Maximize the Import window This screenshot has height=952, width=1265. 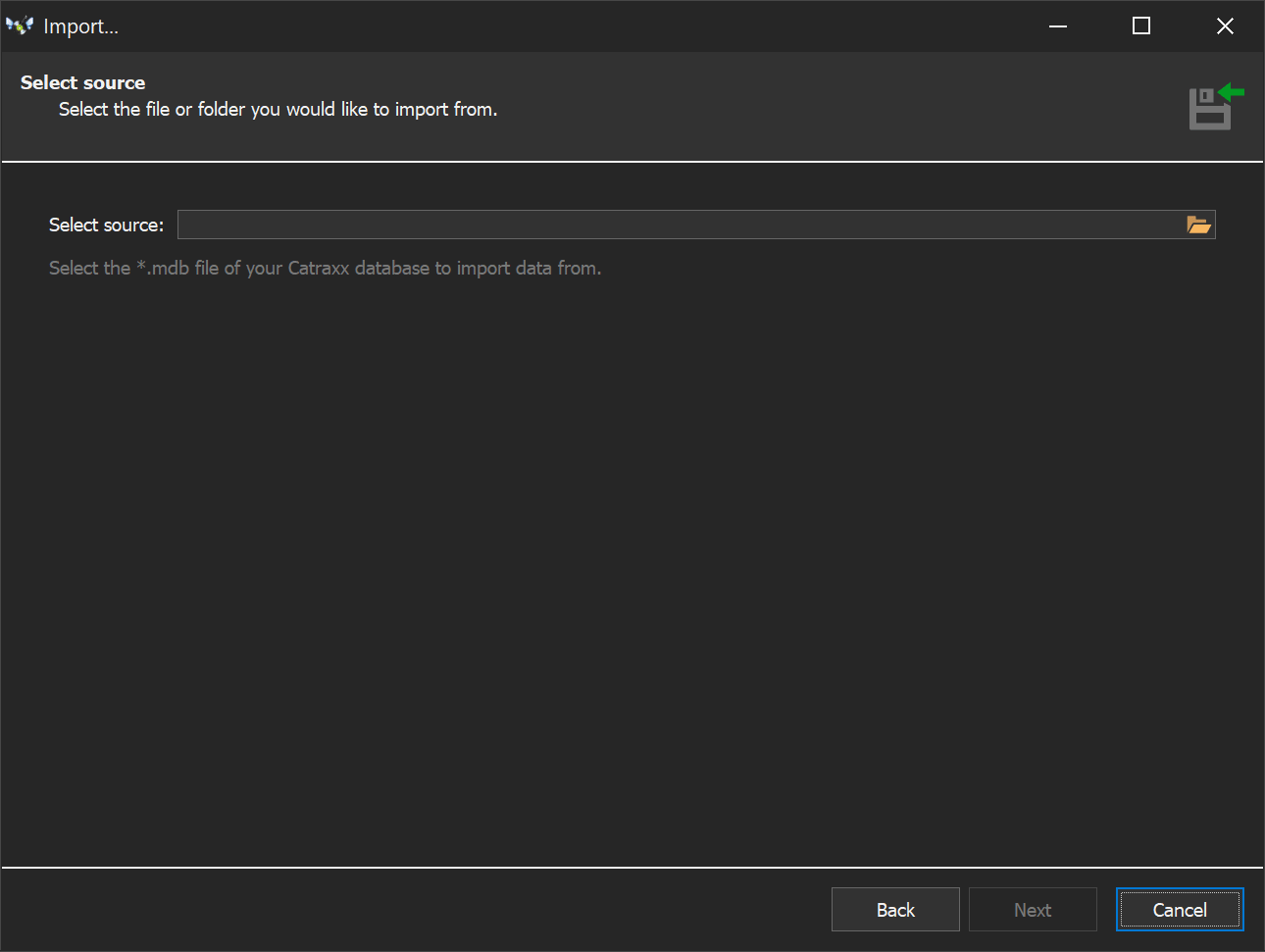(x=1140, y=25)
